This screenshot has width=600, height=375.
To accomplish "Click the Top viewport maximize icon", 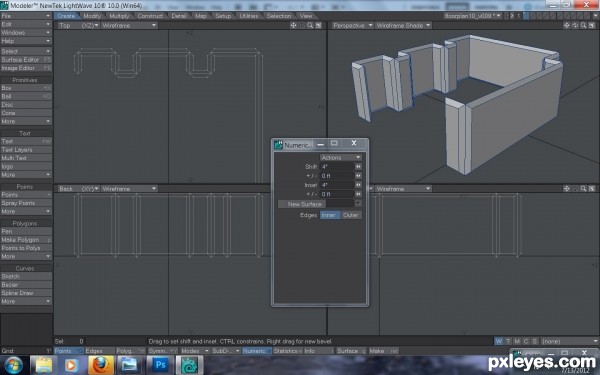I will [x=318, y=25].
